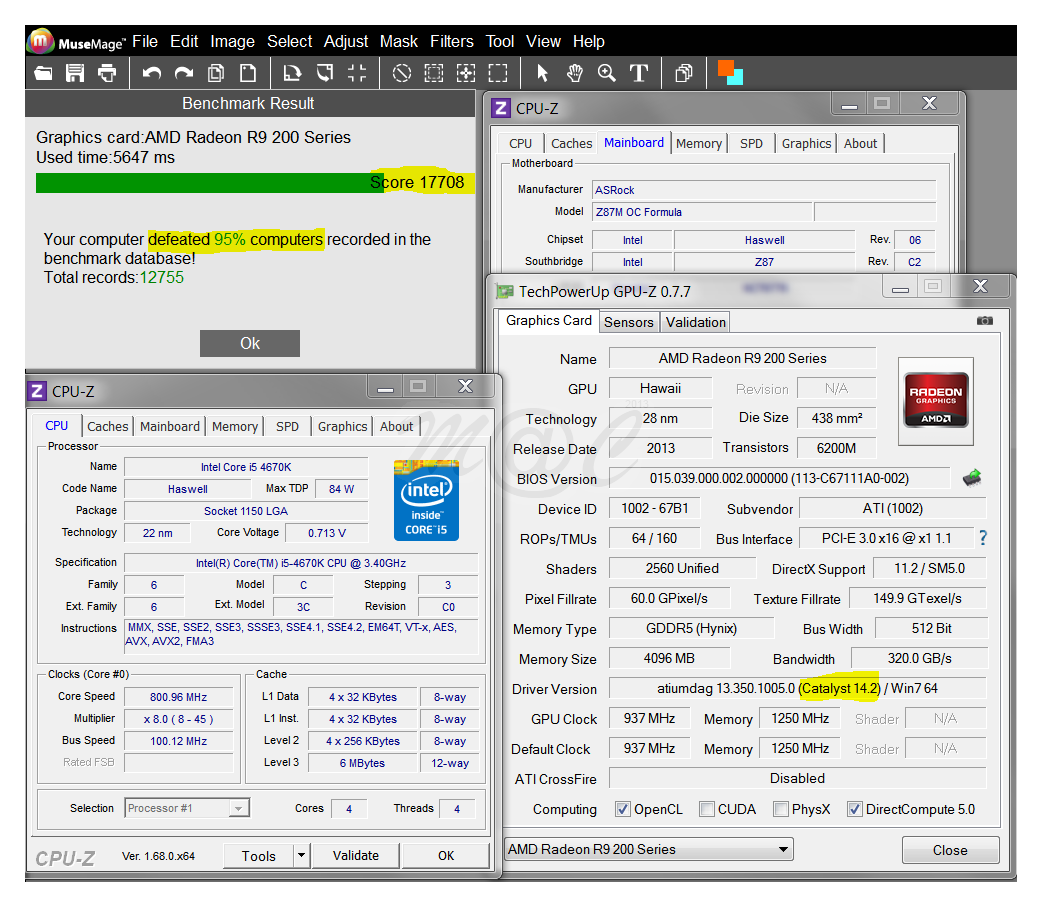
Task: Open the View menu
Action: pyautogui.click(x=544, y=42)
